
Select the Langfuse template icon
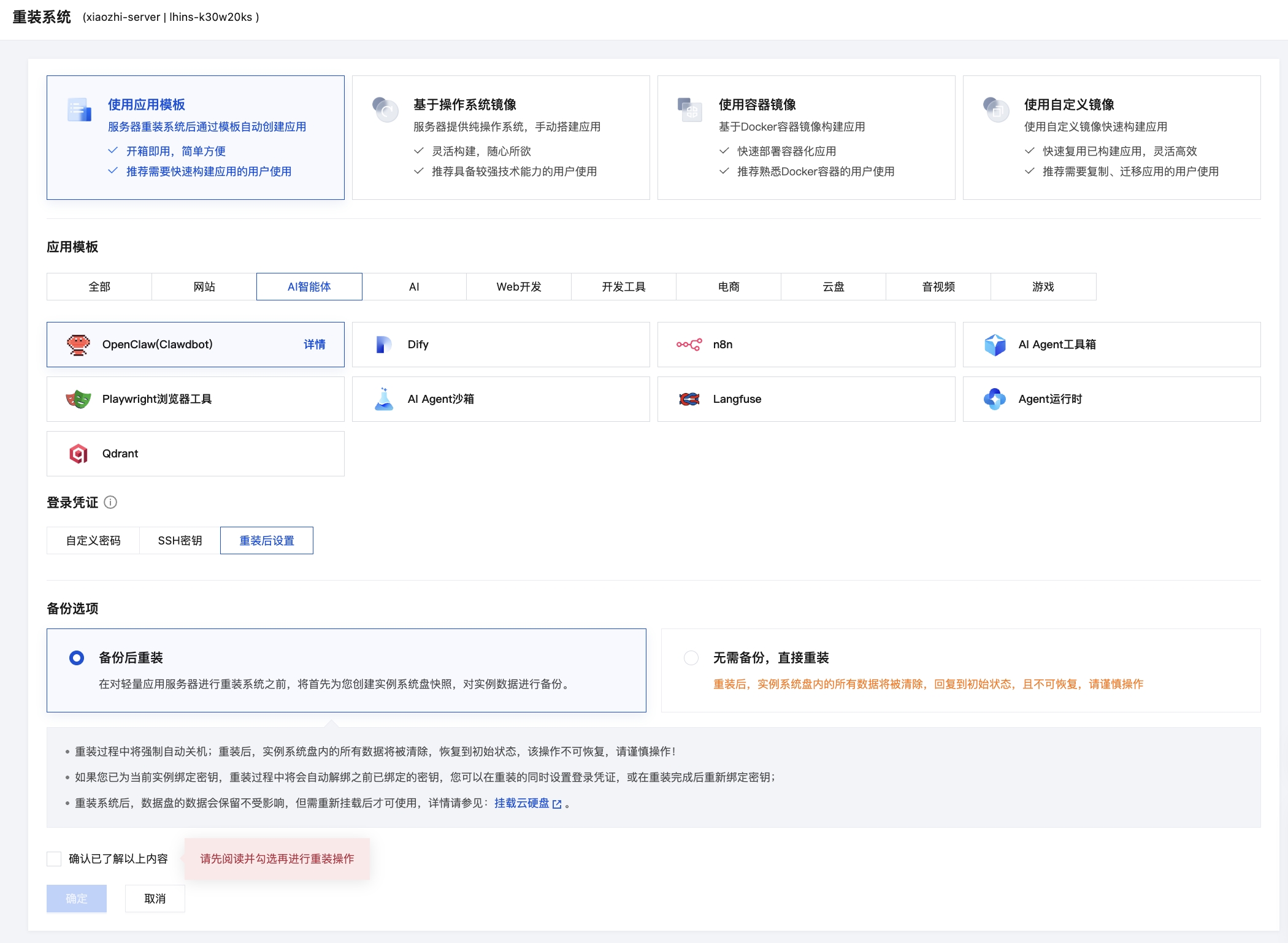tap(689, 399)
